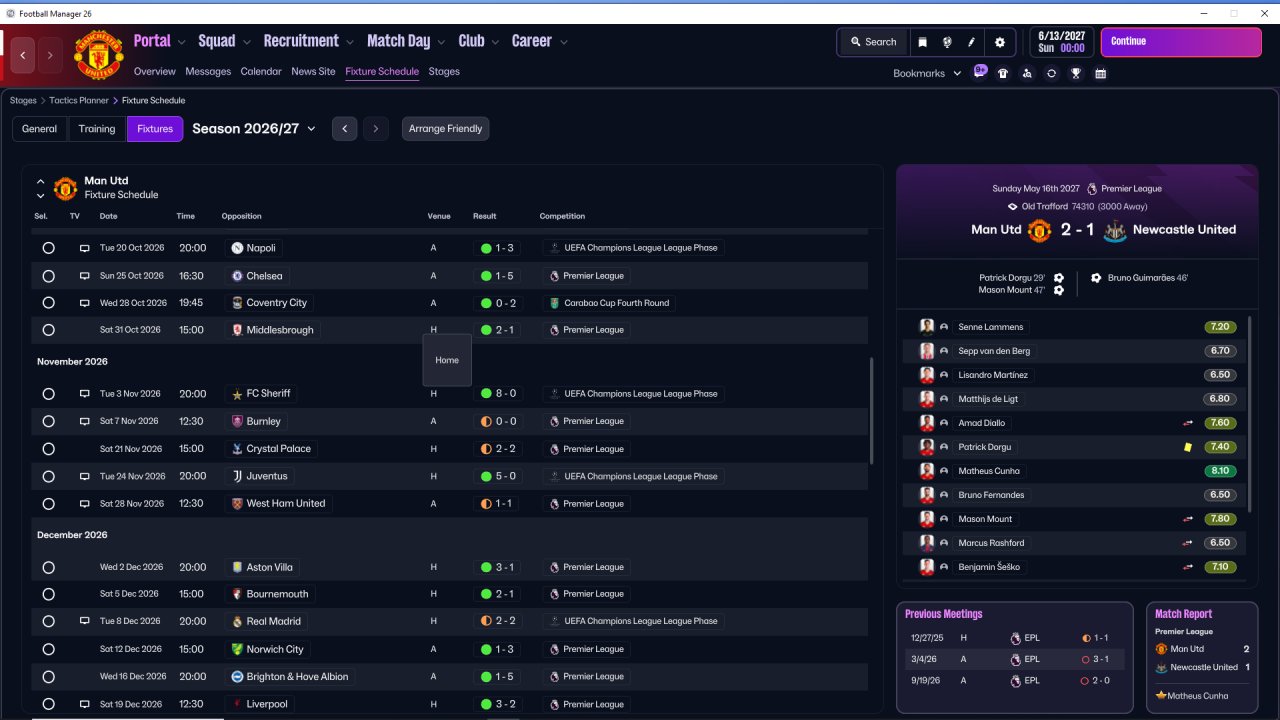Image resolution: width=1280 pixels, height=720 pixels.
Task: Click the Tactics Planner breadcrumb link
Action: [80, 101]
